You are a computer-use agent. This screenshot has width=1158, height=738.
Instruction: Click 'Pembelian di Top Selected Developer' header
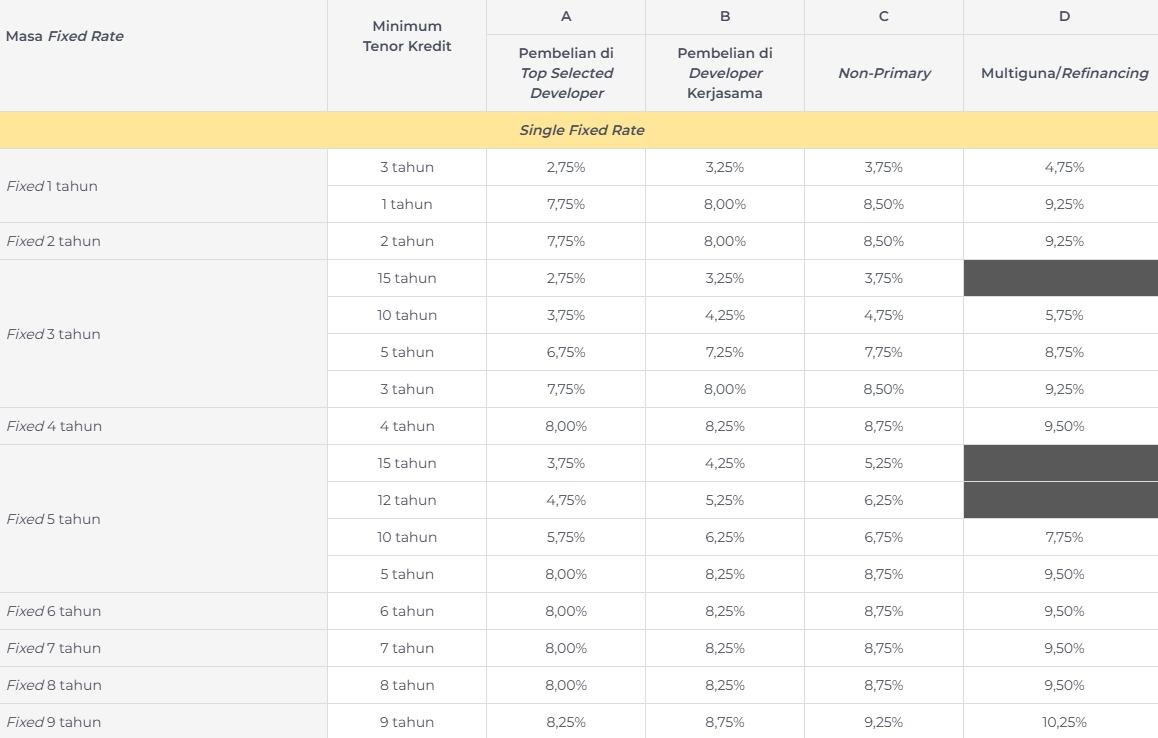click(566, 73)
